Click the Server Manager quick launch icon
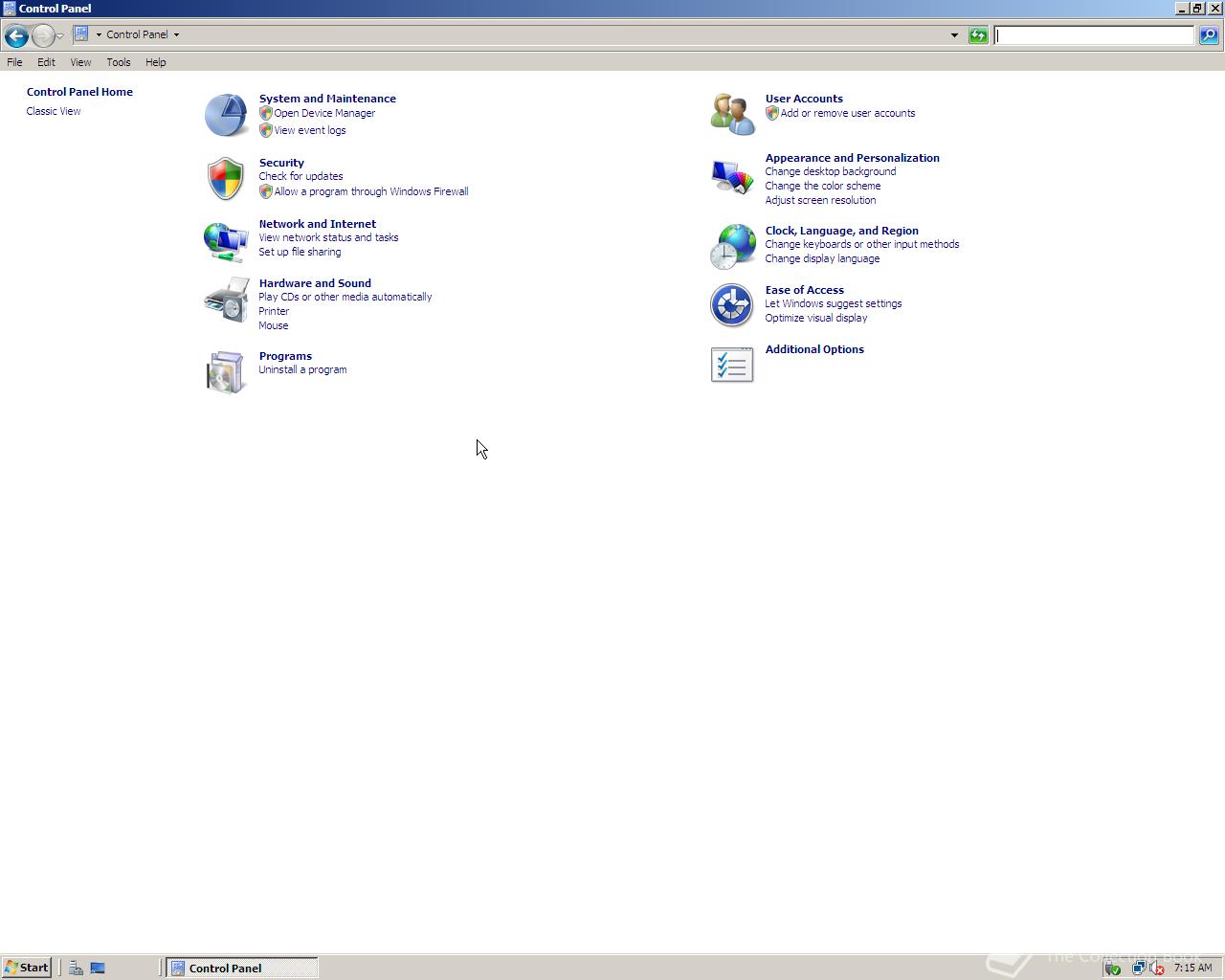 coord(76,968)
